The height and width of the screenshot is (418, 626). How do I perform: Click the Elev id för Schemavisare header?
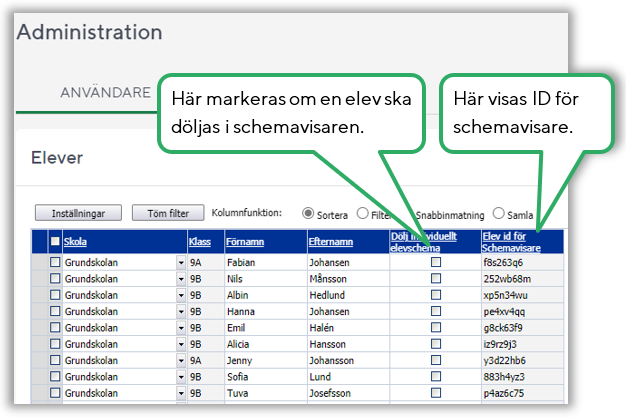click(513, 241)
